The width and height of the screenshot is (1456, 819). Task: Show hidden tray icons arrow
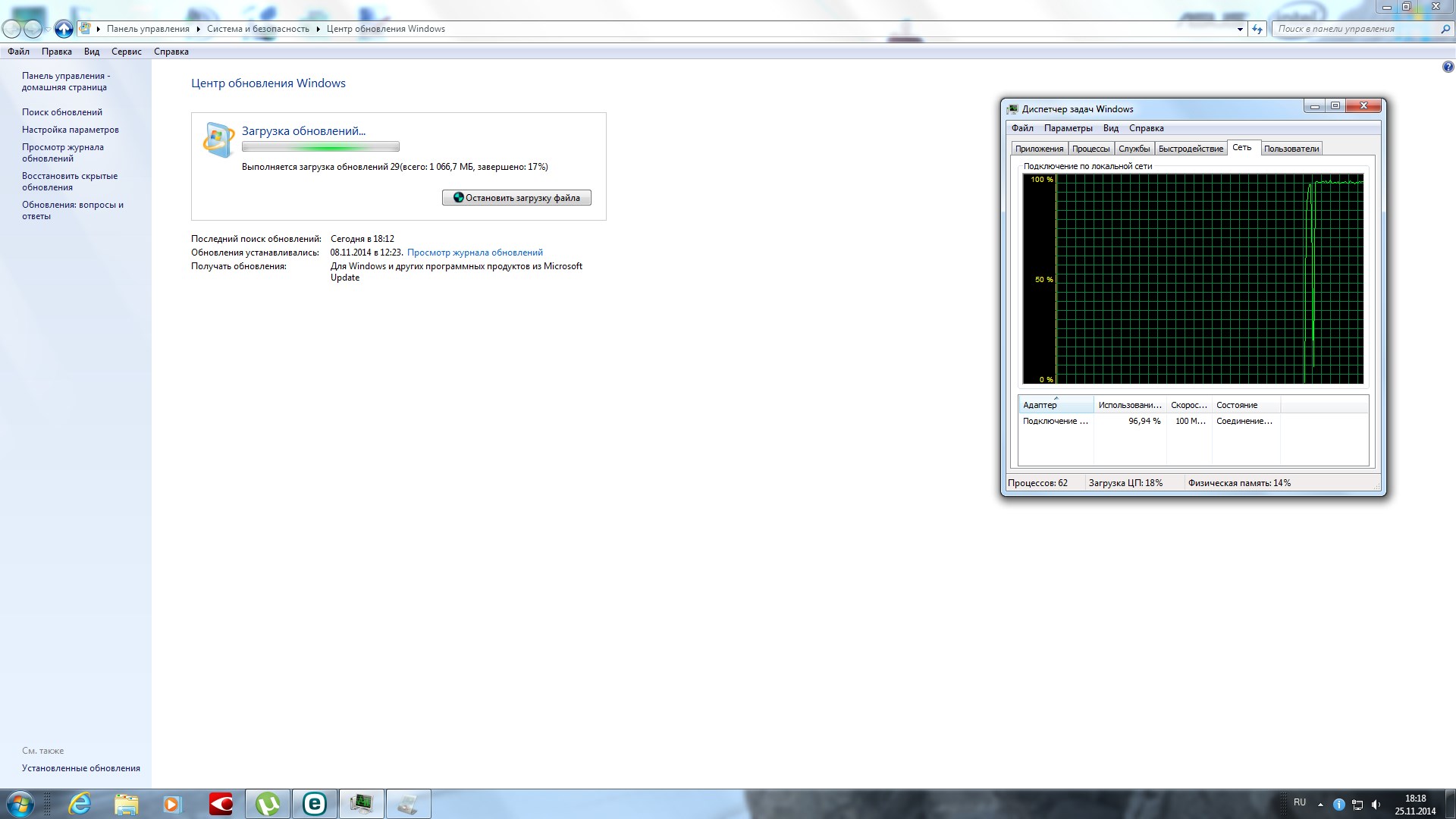(1320, 805)
